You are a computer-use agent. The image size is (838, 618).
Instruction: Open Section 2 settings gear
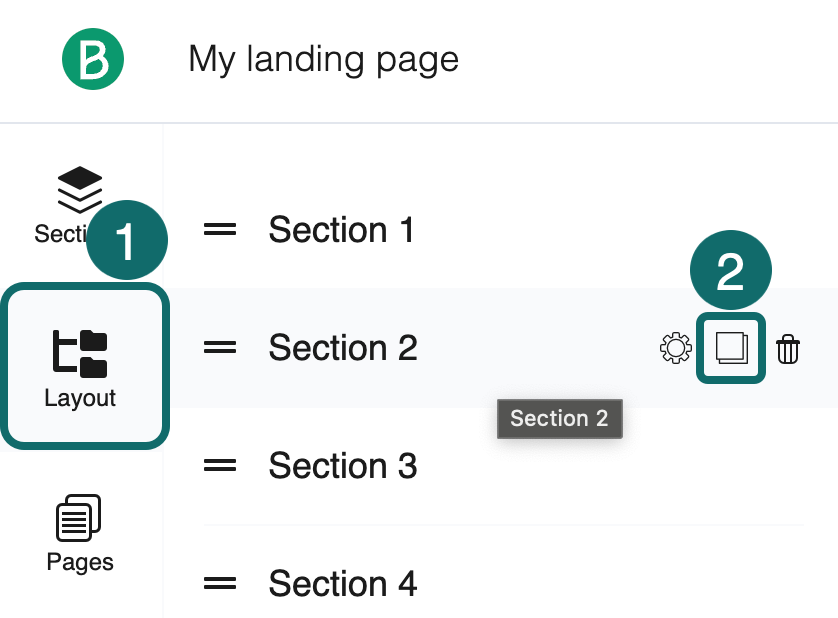tap(676, 348)
